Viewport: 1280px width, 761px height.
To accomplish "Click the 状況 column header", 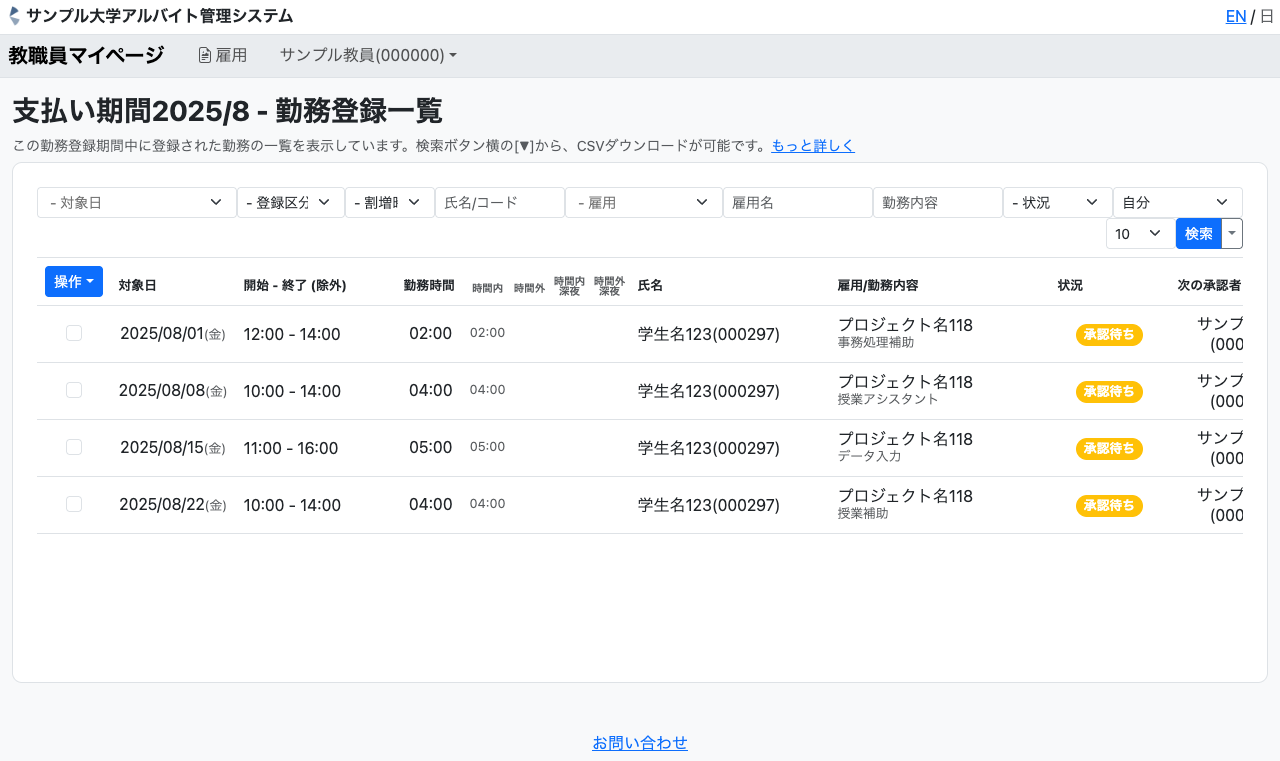I will point(1070,285).
